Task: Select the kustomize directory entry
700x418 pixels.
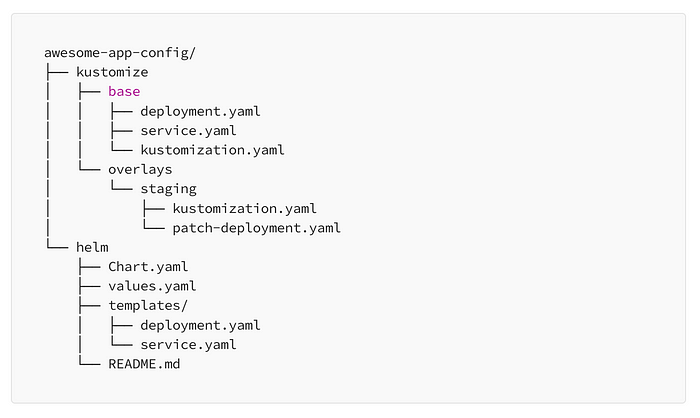Action: coord(112,72)
